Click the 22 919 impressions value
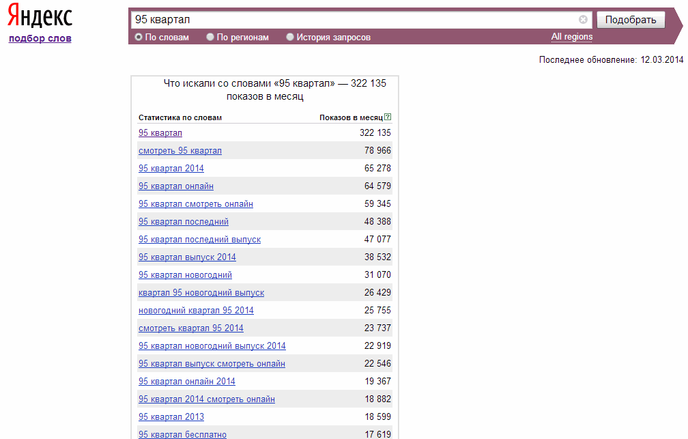Image resolution: width=688 pixels, height=439 pixels. click(x=377, y=346)
